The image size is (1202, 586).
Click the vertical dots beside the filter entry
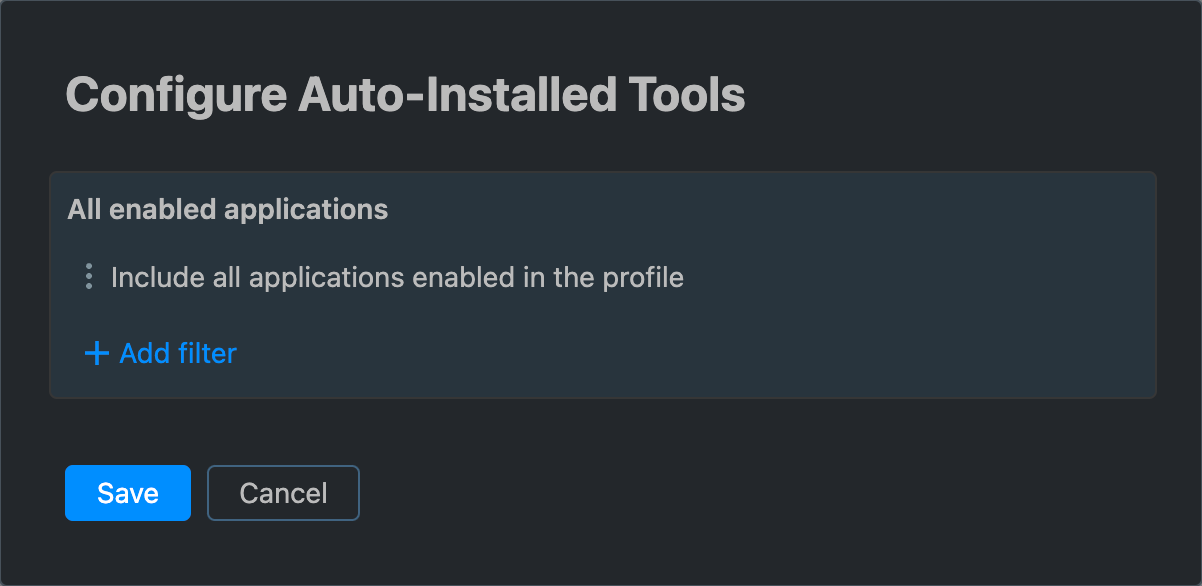[x=88, y=277]
